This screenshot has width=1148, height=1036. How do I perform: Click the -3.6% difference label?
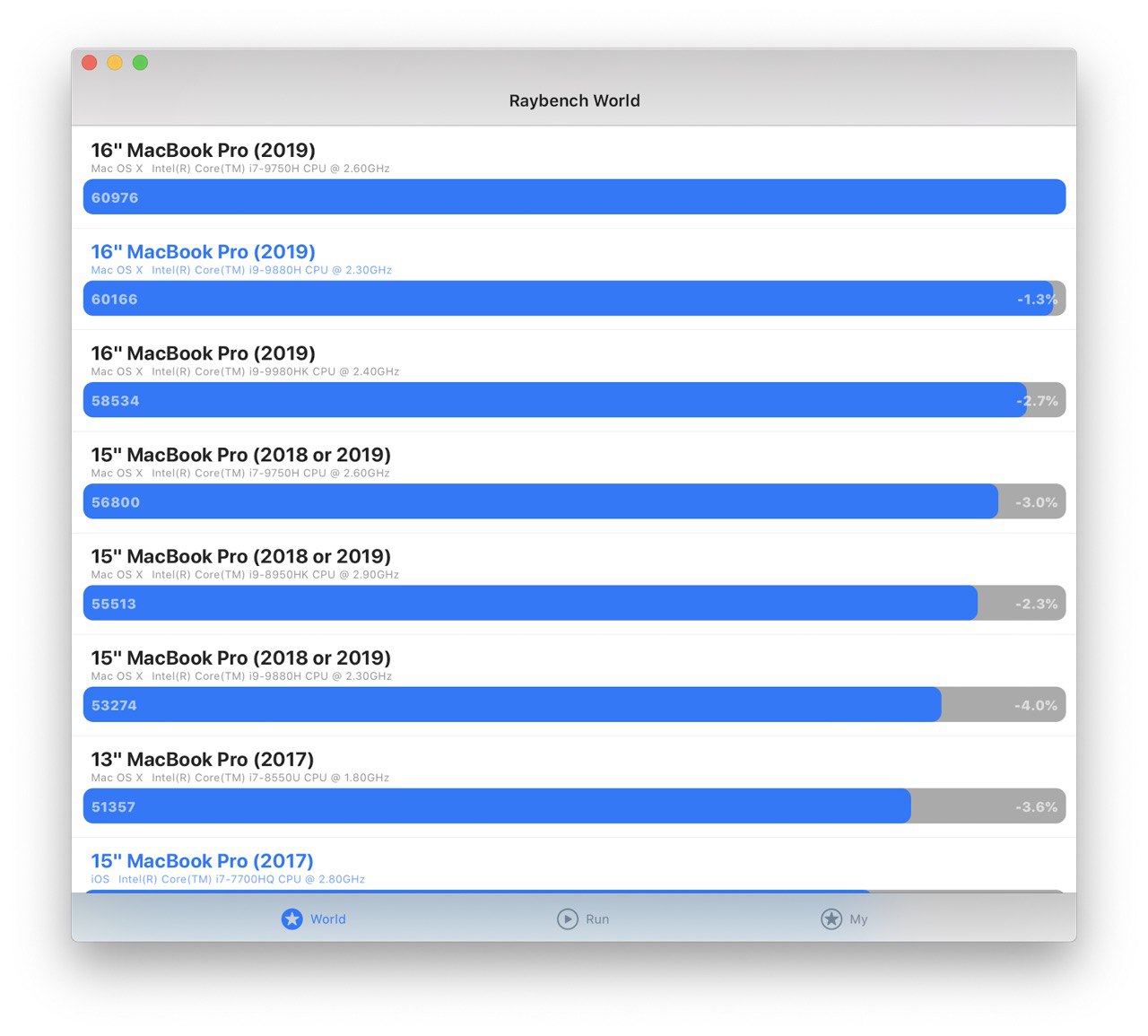click(x=1037, y=806)
